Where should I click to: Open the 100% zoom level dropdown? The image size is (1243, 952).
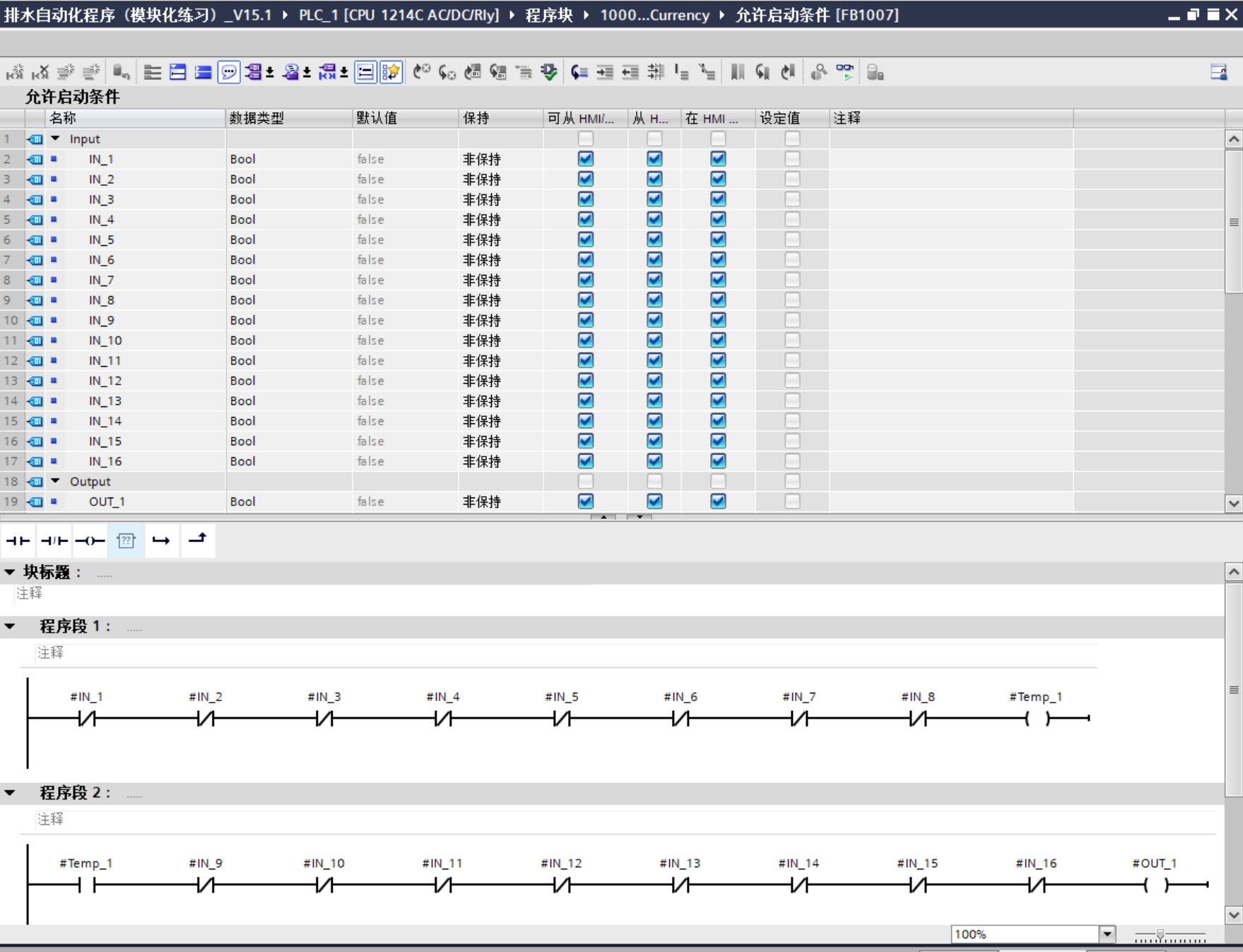coord(1107,934)
